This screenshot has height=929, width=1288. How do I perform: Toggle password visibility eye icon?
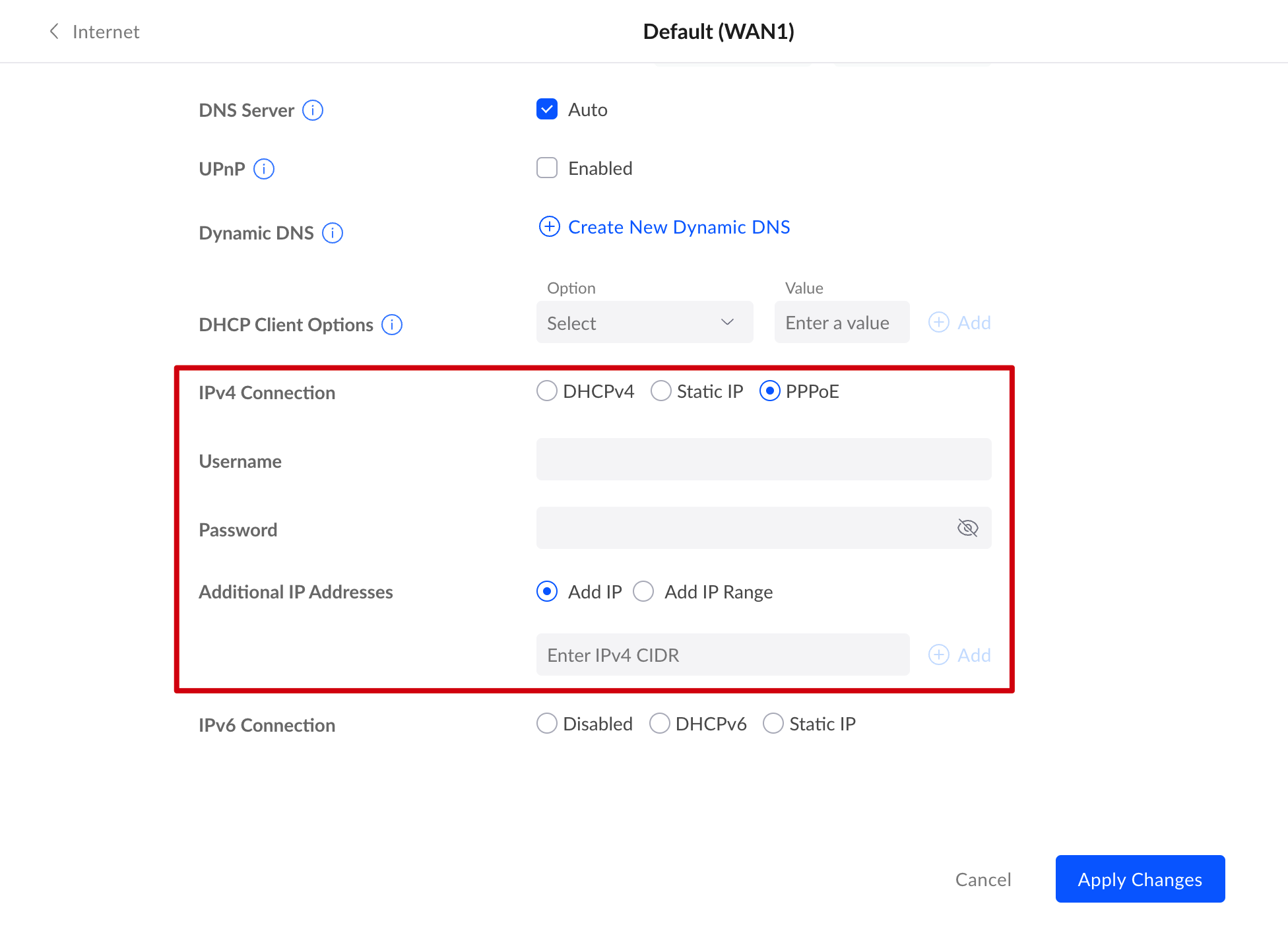click(x=967, y=528)
